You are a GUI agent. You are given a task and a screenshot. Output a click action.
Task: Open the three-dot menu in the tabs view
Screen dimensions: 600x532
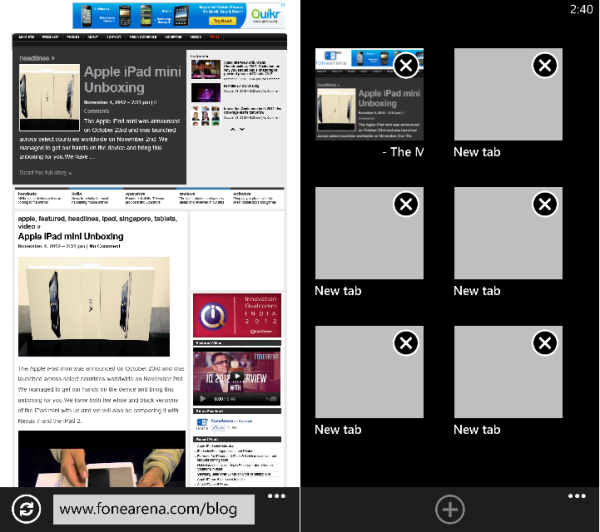[577, 496]
